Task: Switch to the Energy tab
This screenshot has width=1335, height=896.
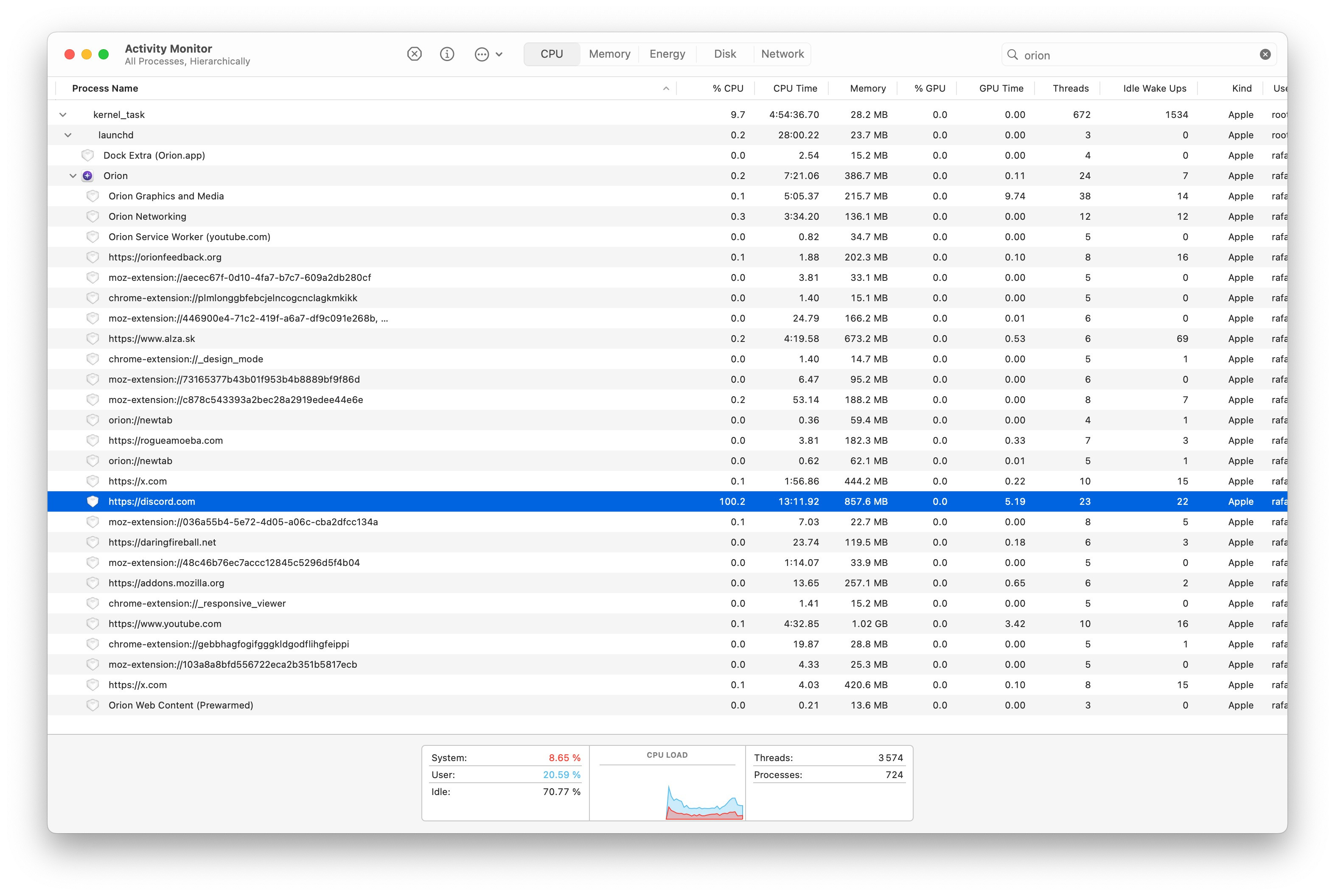Action: point(667,54)
